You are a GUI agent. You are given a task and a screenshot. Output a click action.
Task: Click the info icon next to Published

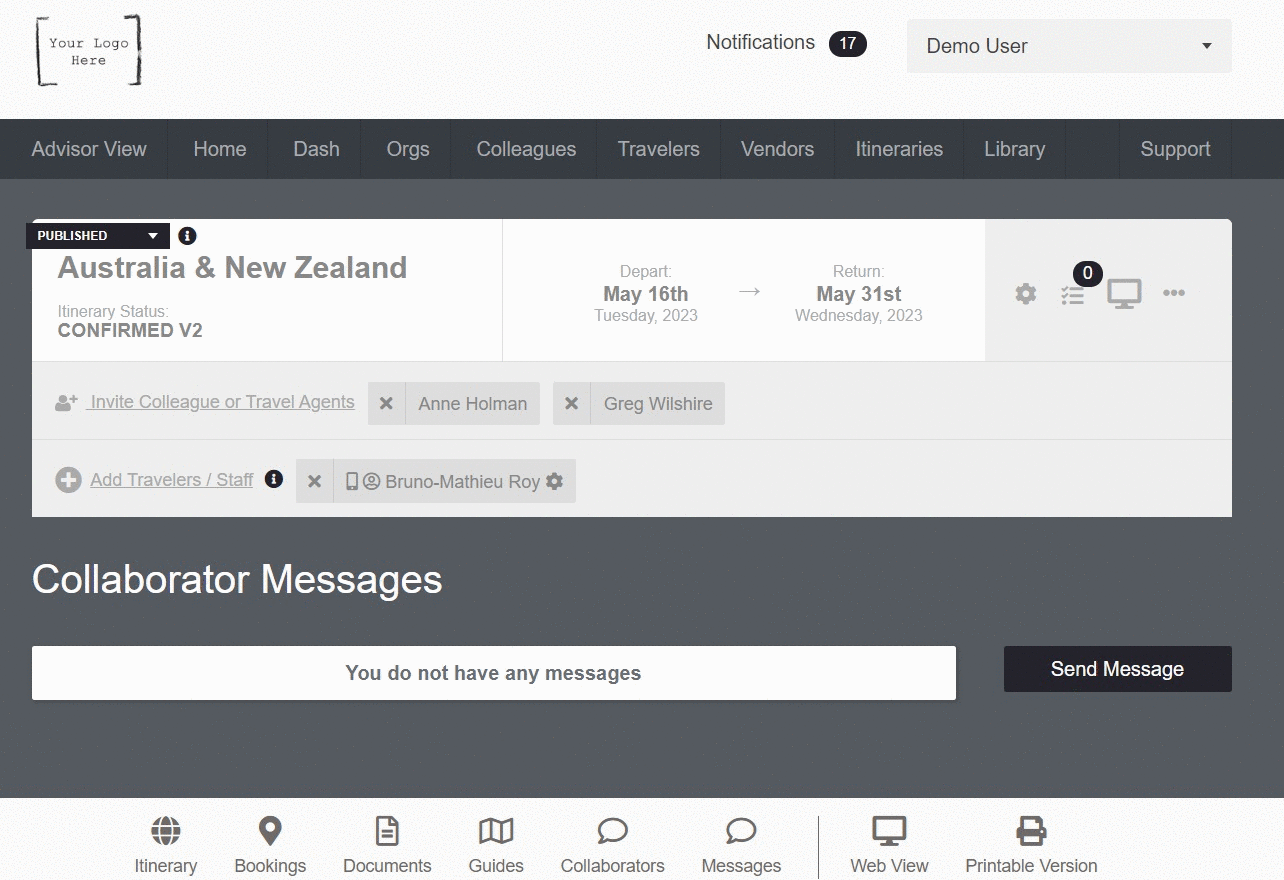point(187,236)
